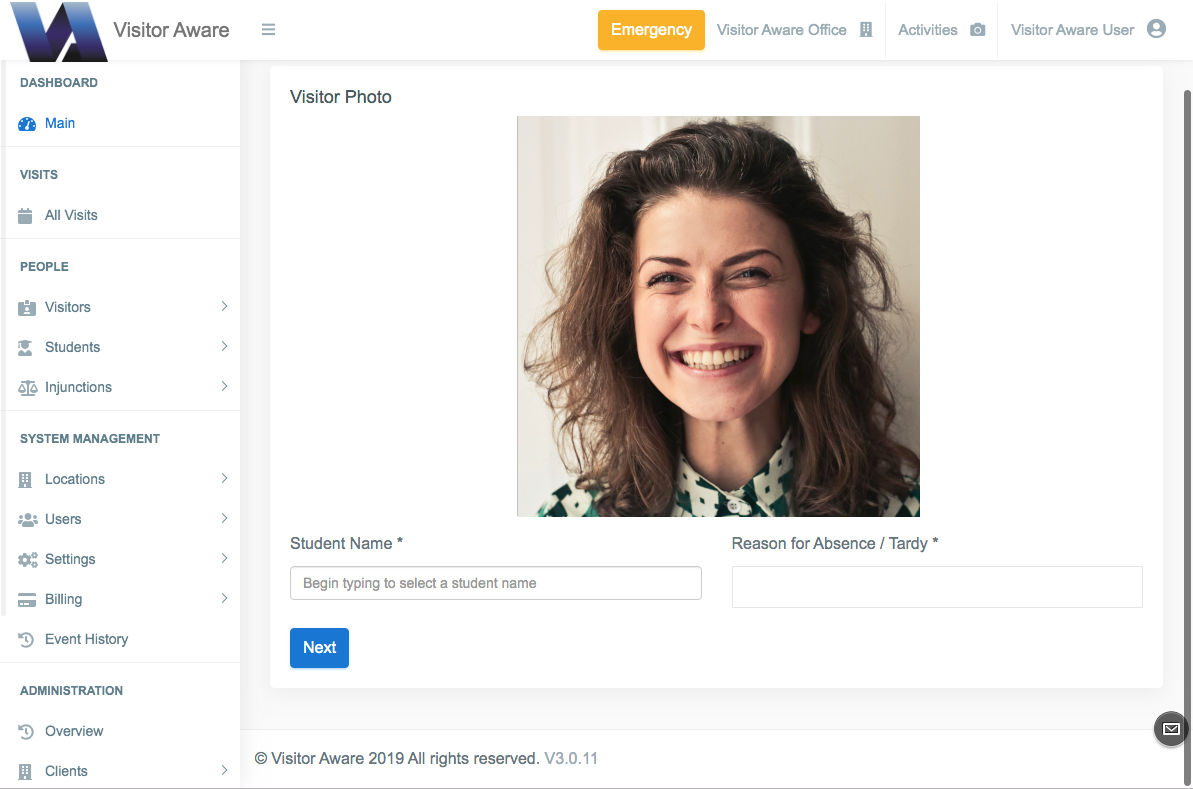This screenshot has width=1193, height=789.
Task: Open the Locations menu item
Action: [122, 479]
